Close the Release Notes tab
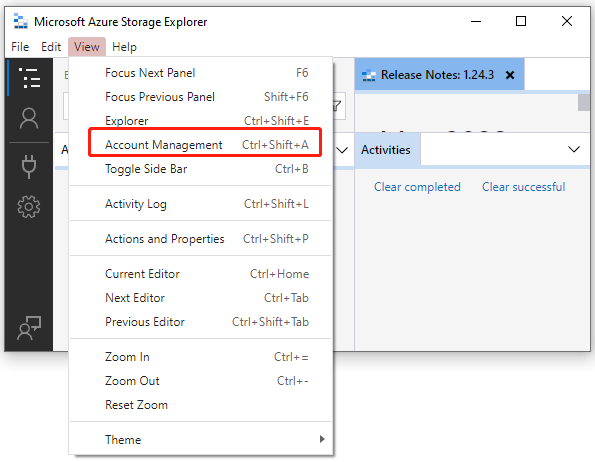Image resolution: width=595 pixels, height=462 pixels. pyautogui.click(x=510, y=75)
